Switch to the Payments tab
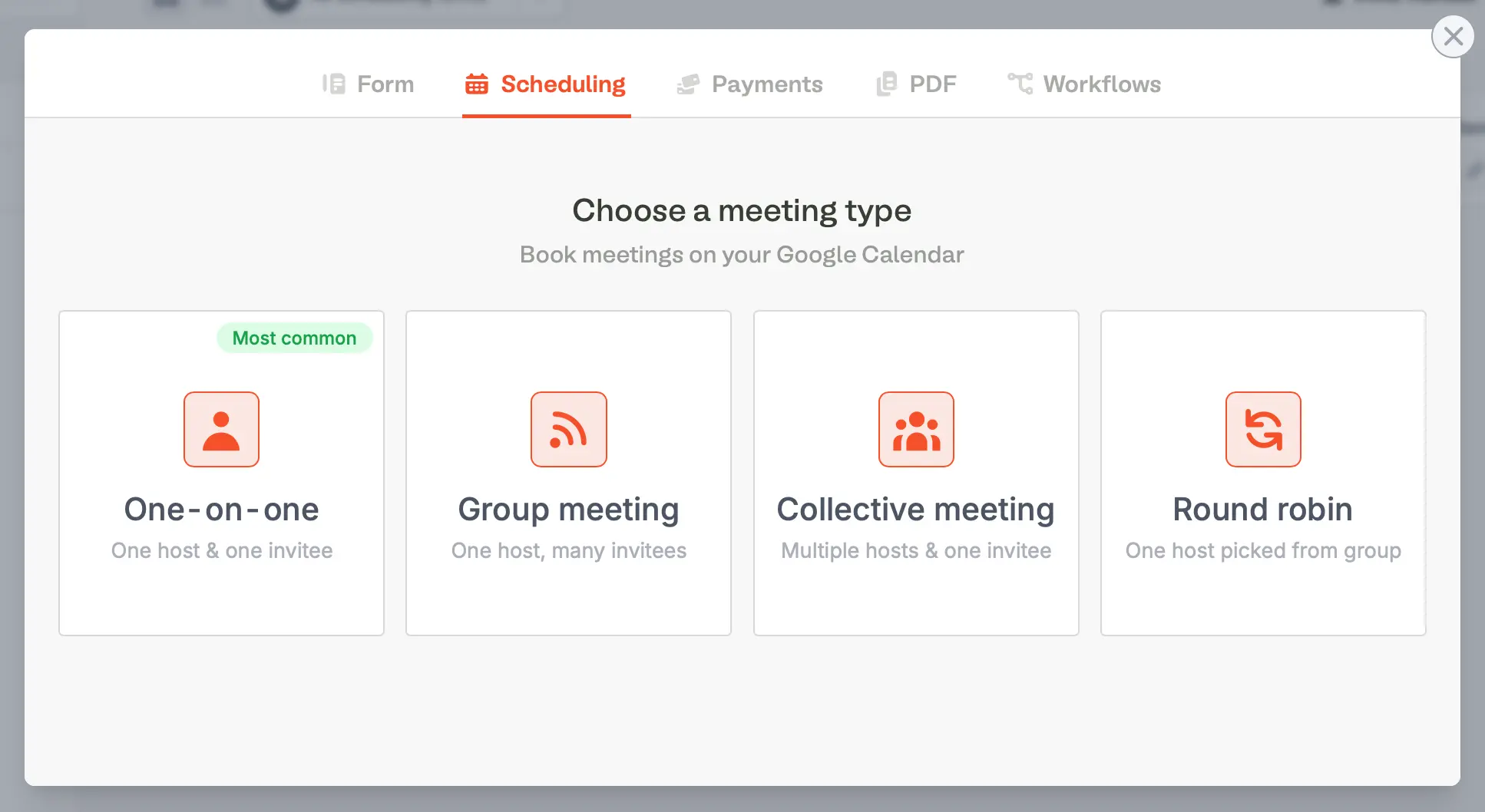 [x=767, y=84]
